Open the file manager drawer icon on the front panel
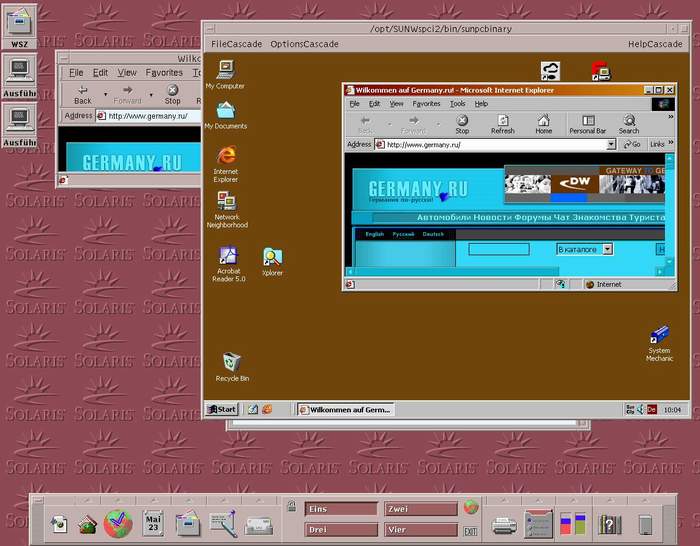700x546 pixels. coord(188,523)
